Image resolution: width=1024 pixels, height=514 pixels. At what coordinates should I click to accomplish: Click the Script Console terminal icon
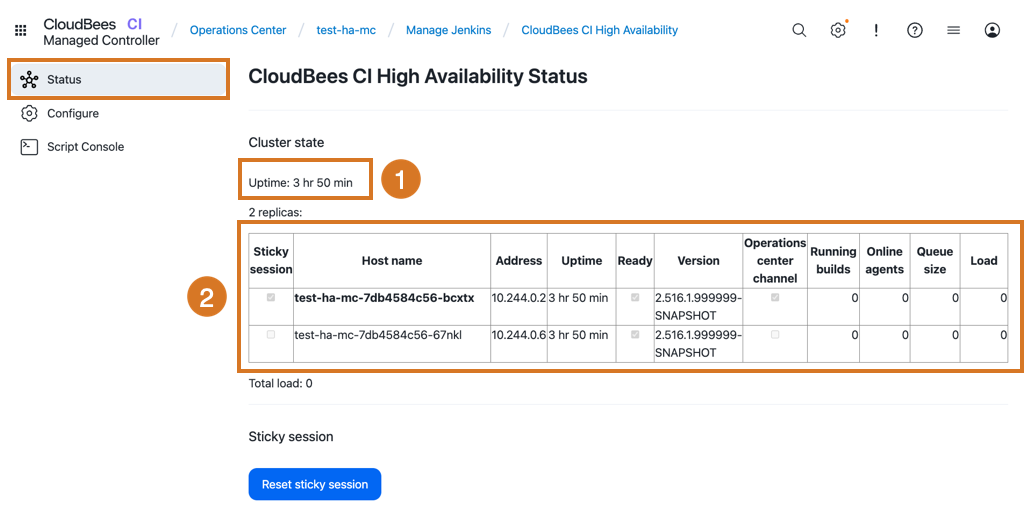(29, 147)
